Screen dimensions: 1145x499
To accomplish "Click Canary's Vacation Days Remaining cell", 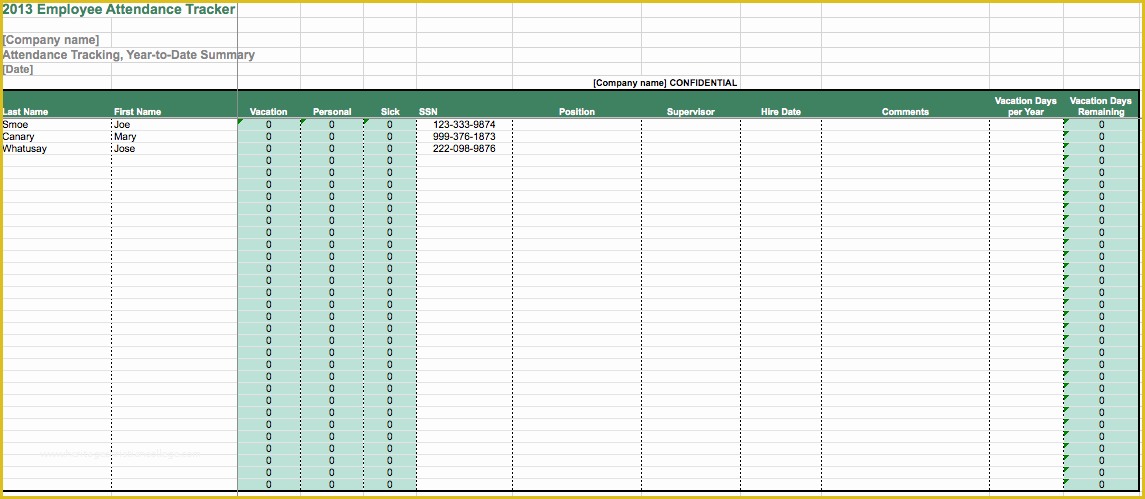I will pos(1102,137).
